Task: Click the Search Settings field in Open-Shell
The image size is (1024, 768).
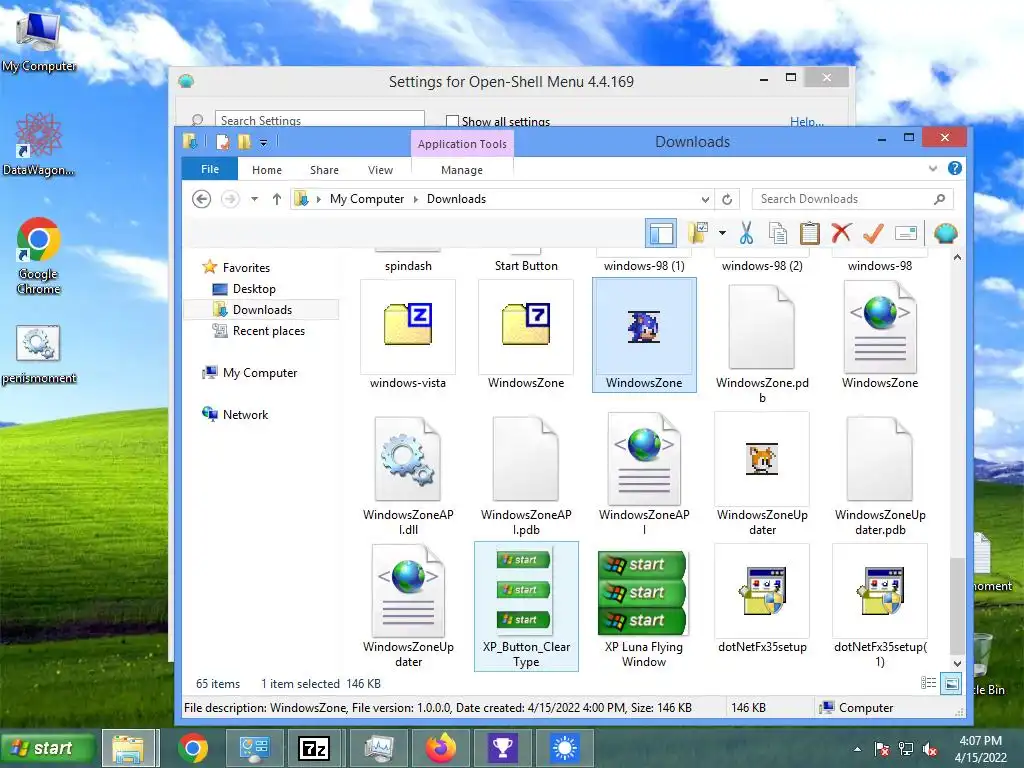Action: [319, 120]
